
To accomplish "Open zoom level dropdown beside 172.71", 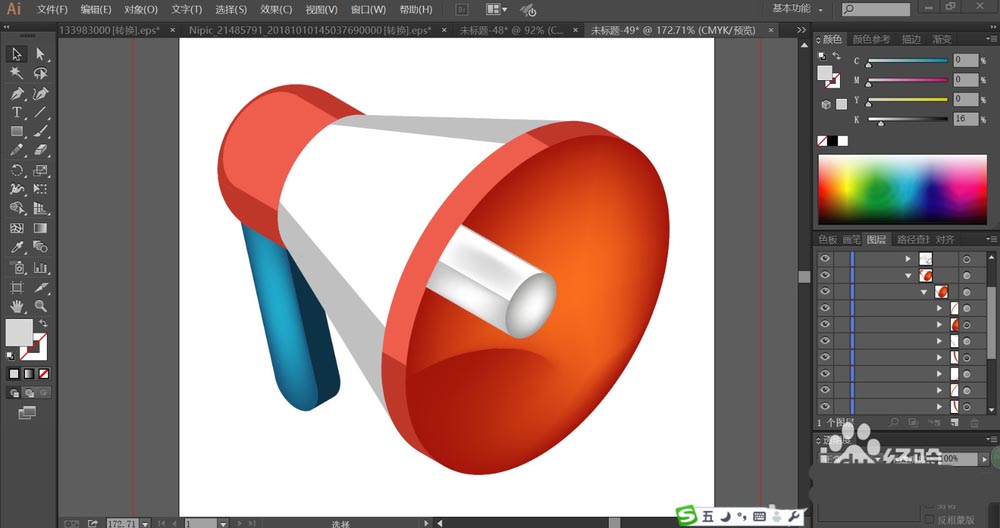I will click(145, 524).
